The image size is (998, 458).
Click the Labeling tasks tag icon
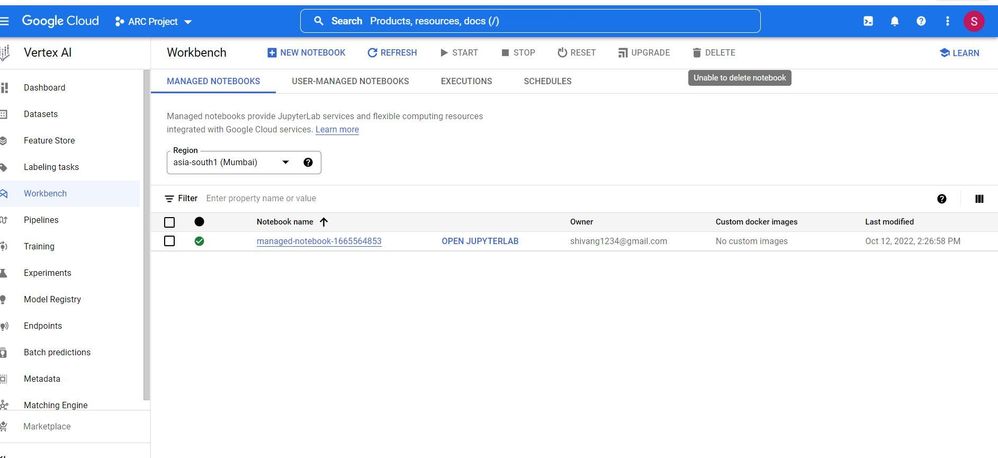4,167
